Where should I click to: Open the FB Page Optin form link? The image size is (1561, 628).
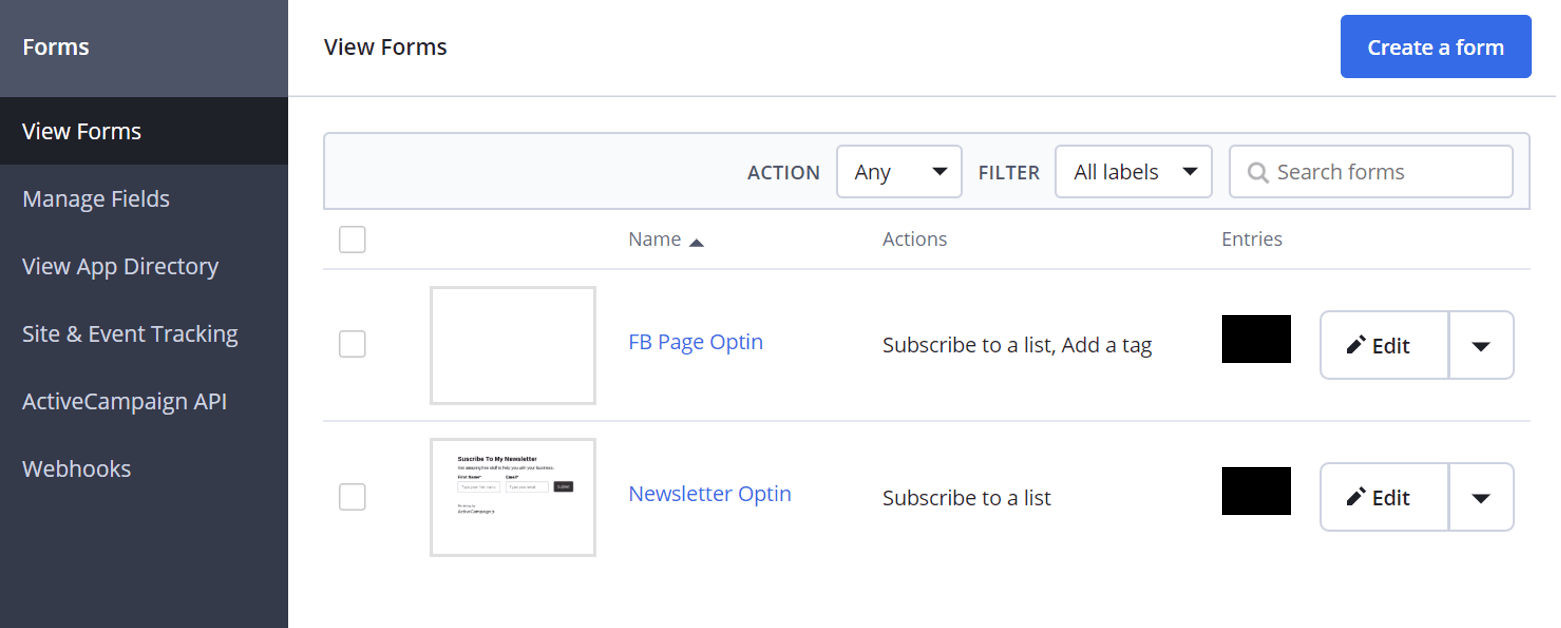pyautogui.click(x=695, y=342)
